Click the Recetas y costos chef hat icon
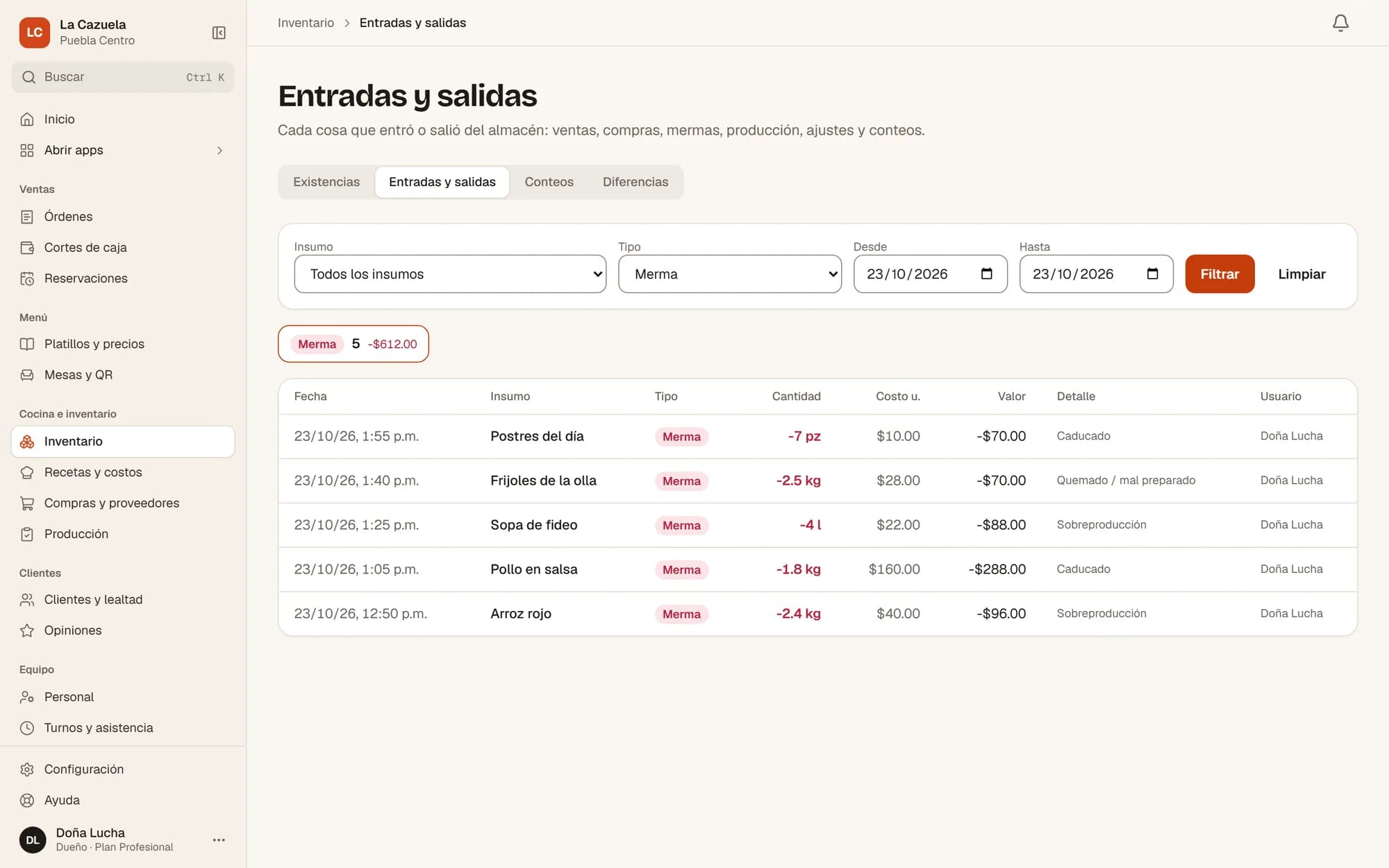The image size is (1389, 868). 27,472
